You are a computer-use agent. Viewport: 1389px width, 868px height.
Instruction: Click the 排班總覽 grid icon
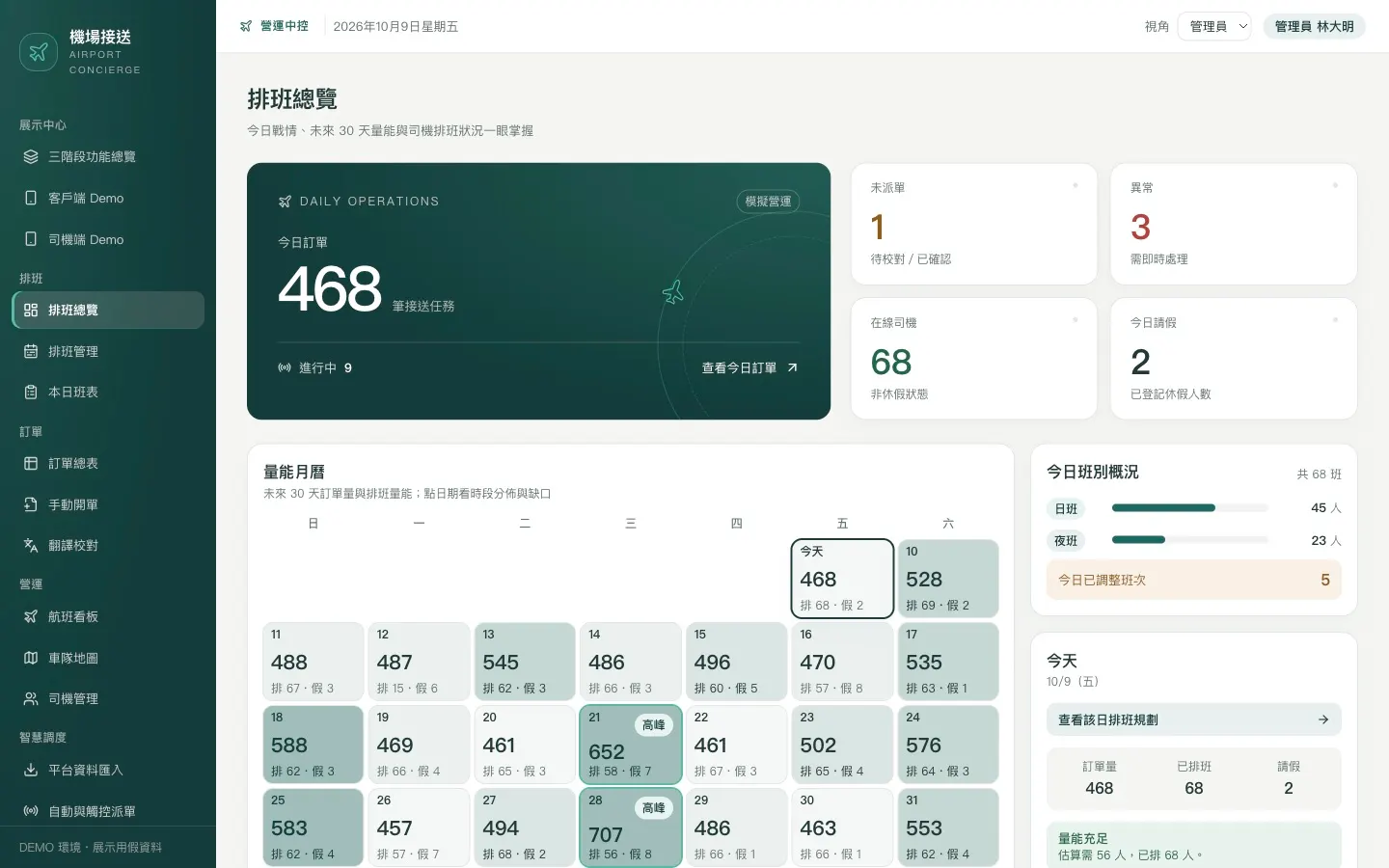(x=31, y=310)
